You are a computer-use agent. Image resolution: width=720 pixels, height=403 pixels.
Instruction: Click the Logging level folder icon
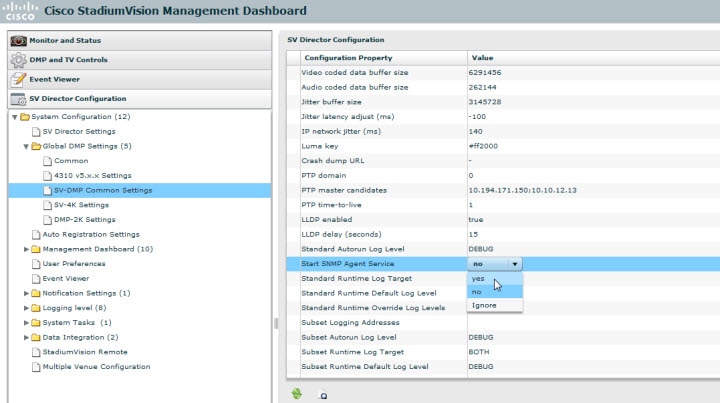[x=36, y=308]
